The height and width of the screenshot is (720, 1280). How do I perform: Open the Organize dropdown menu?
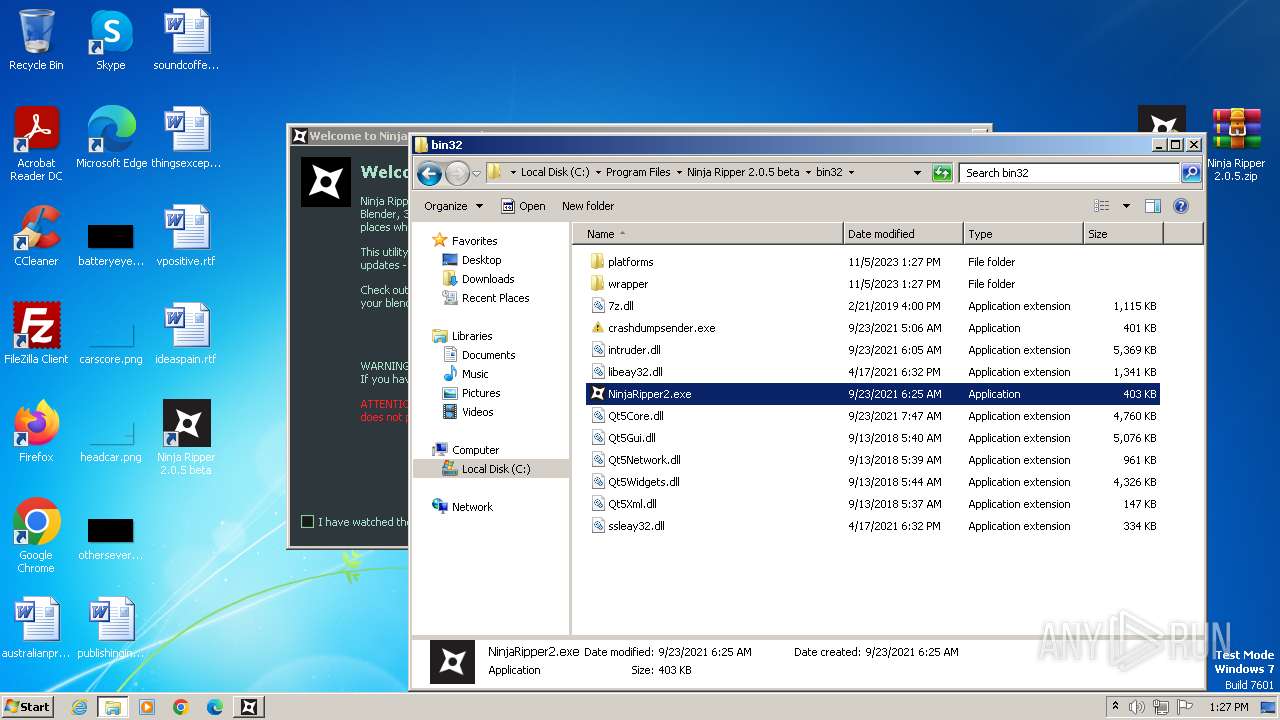453,206
